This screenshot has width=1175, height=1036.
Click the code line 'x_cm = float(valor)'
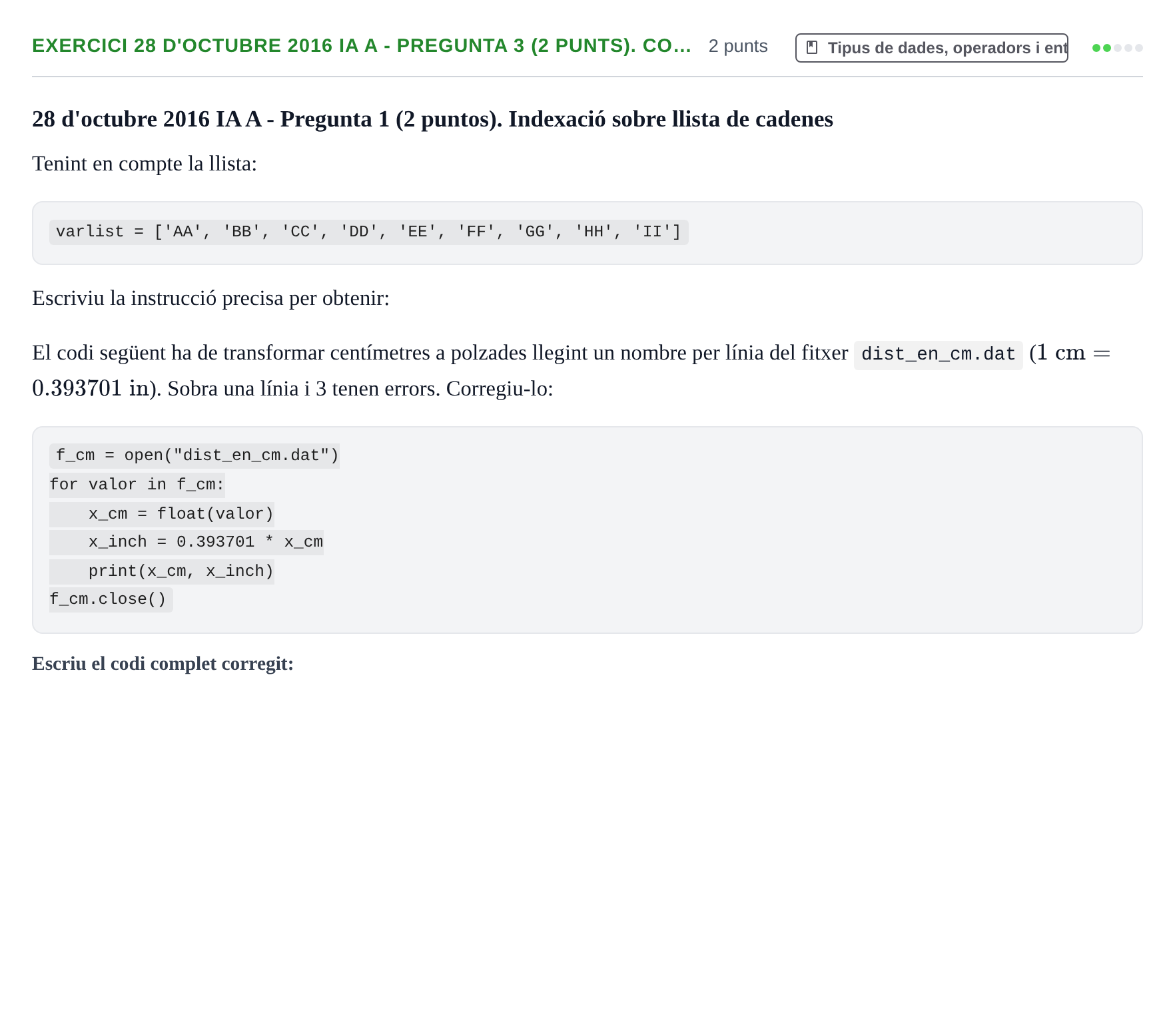coord(162,514)
